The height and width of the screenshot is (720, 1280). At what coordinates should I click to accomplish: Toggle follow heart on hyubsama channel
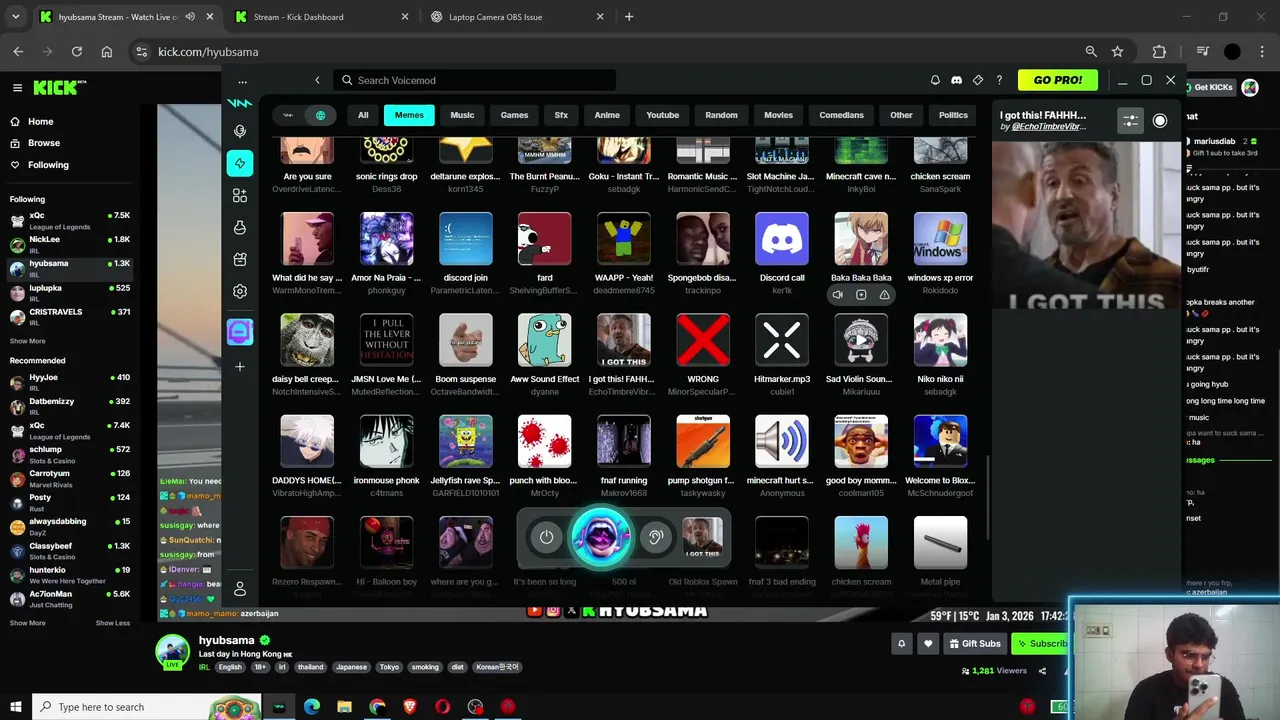928,644
